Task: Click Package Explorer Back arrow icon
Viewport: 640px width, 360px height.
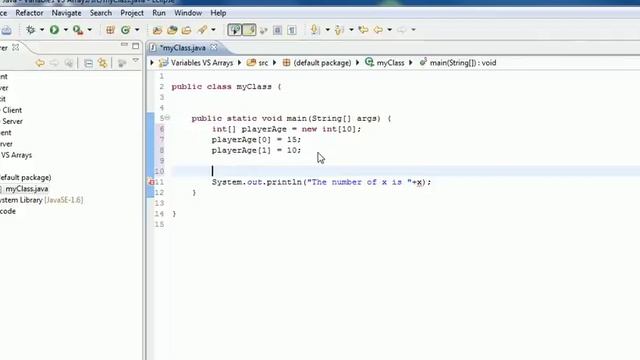Action: [40, 63]
